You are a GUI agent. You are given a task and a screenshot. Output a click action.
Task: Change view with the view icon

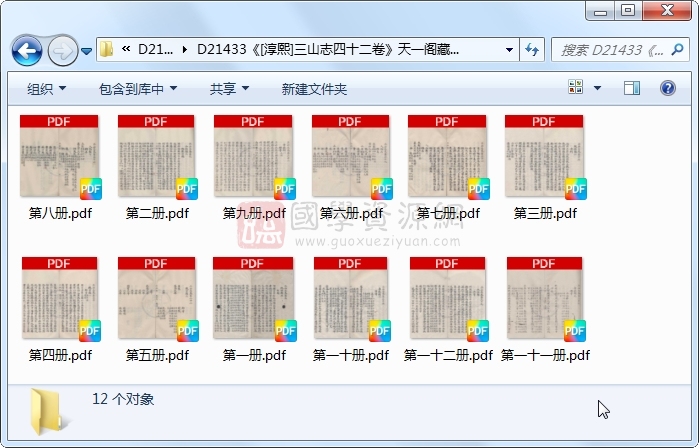576,87
